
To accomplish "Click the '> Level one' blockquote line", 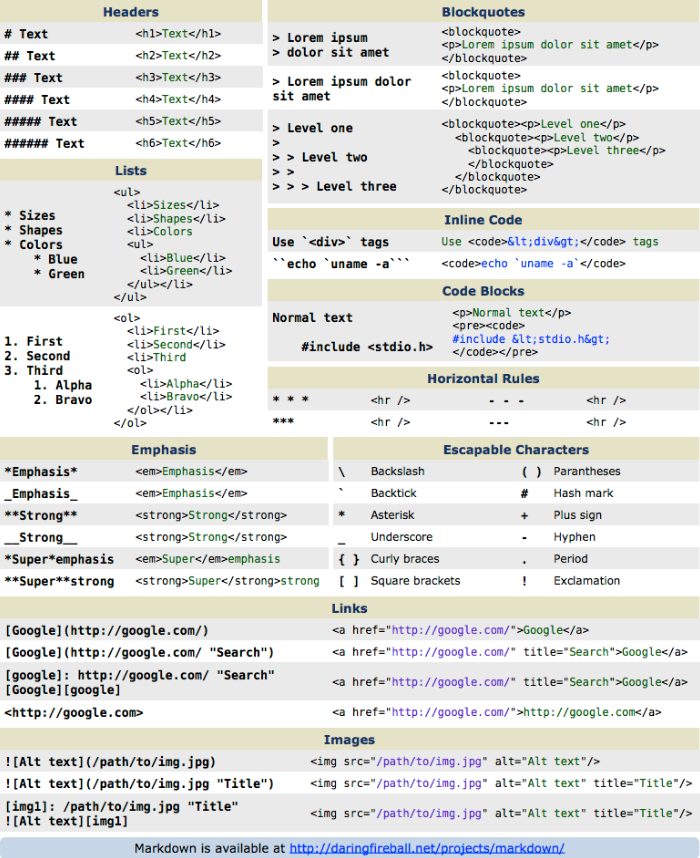I will [x=313, y=128].
